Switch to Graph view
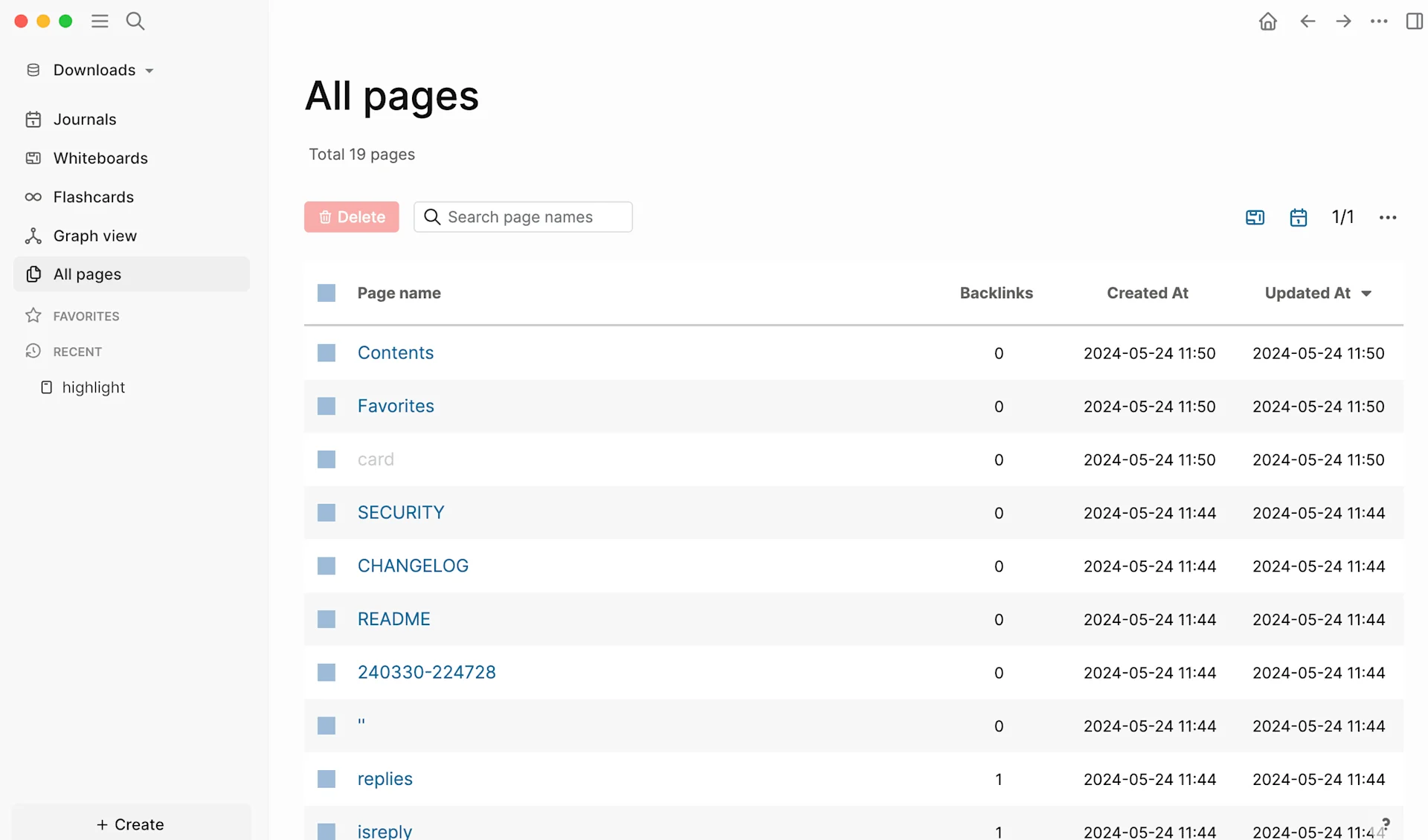The image size is (1428, 840). pyautogui.click(x=94, y=236)
